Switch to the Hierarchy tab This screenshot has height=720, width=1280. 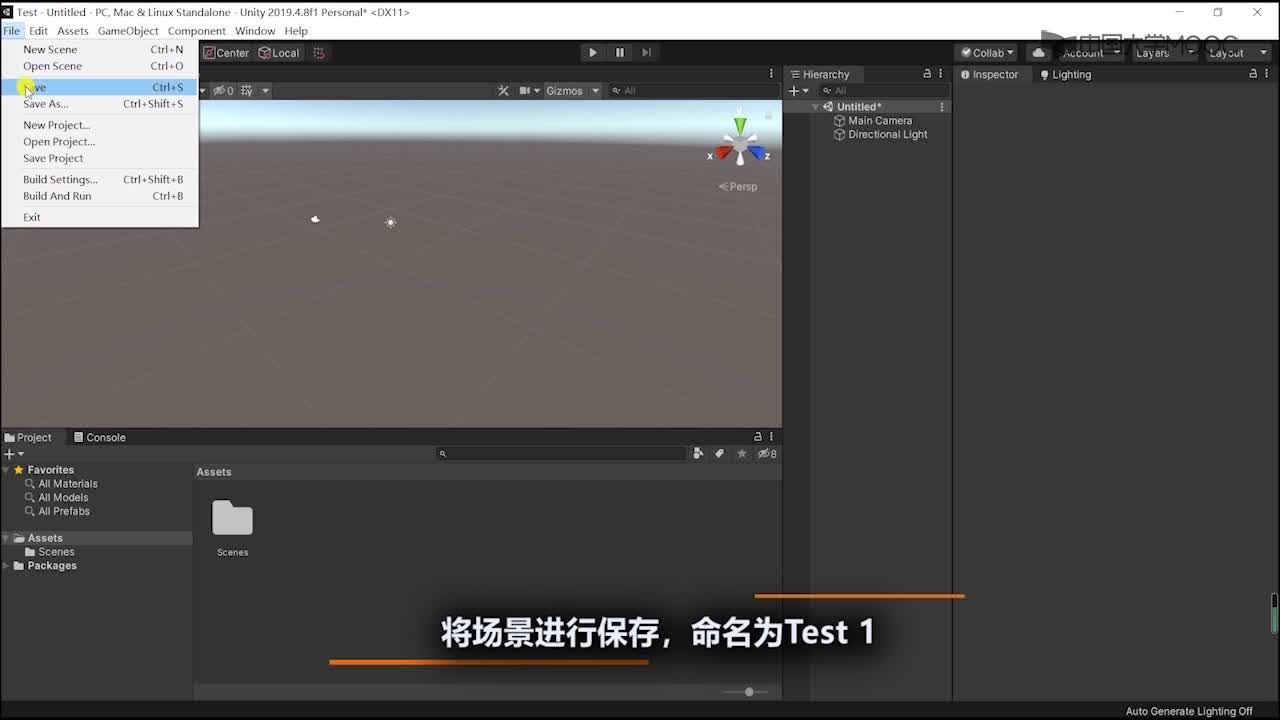(x=819, y=74)
